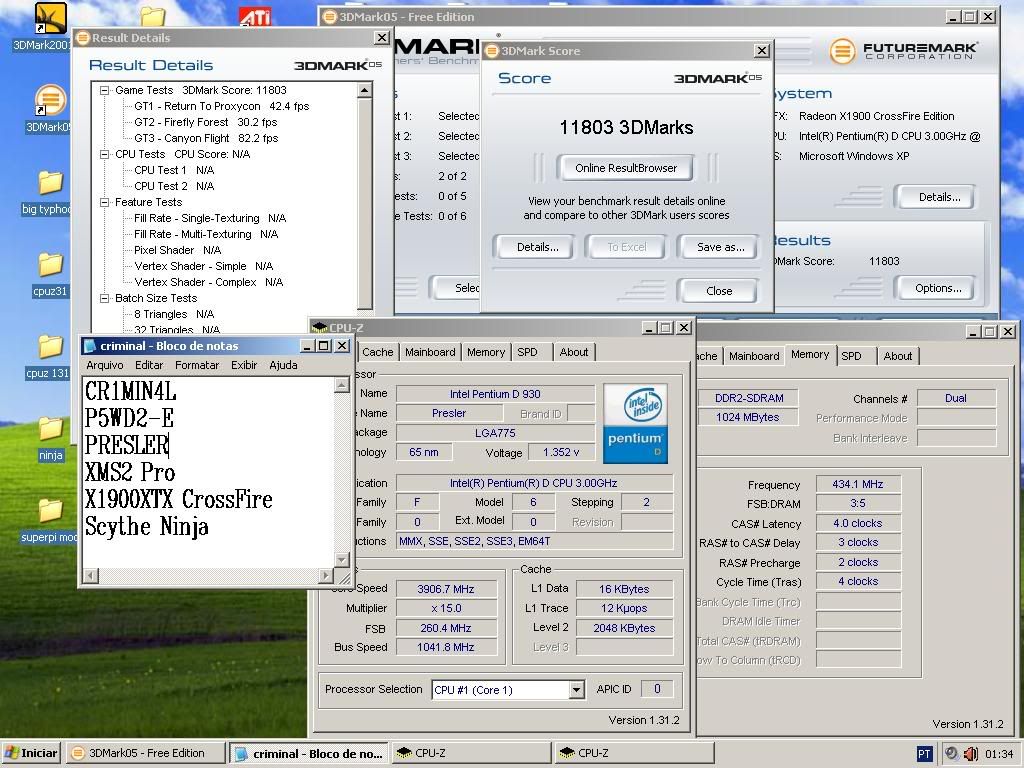The height and width of the screenshot is (768, 1024).
Task: Switch to Mainboard tab in right CPU-Z window
Action: [754, 356]
